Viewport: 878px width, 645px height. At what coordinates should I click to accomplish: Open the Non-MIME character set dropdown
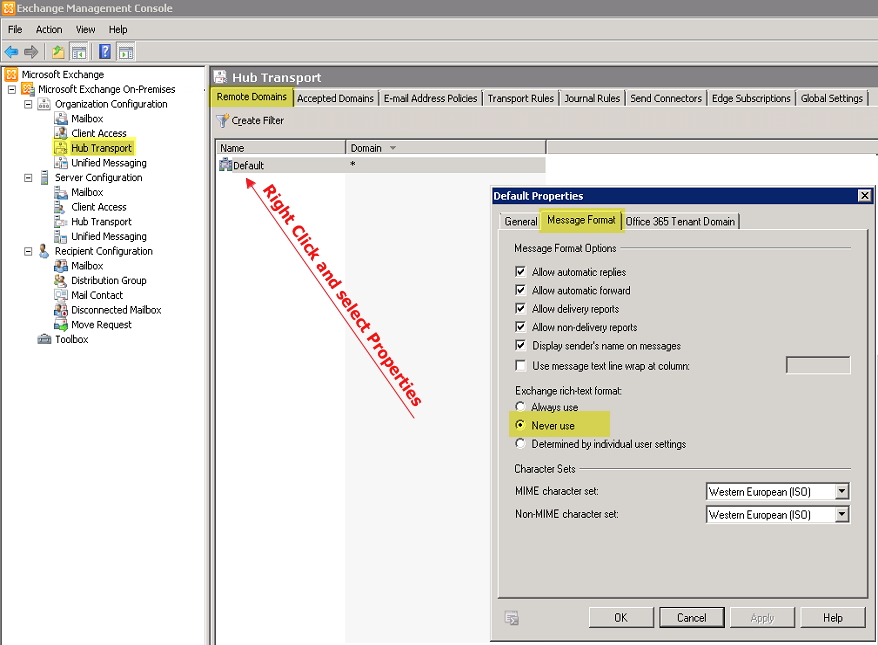click(x=842, y=515)
